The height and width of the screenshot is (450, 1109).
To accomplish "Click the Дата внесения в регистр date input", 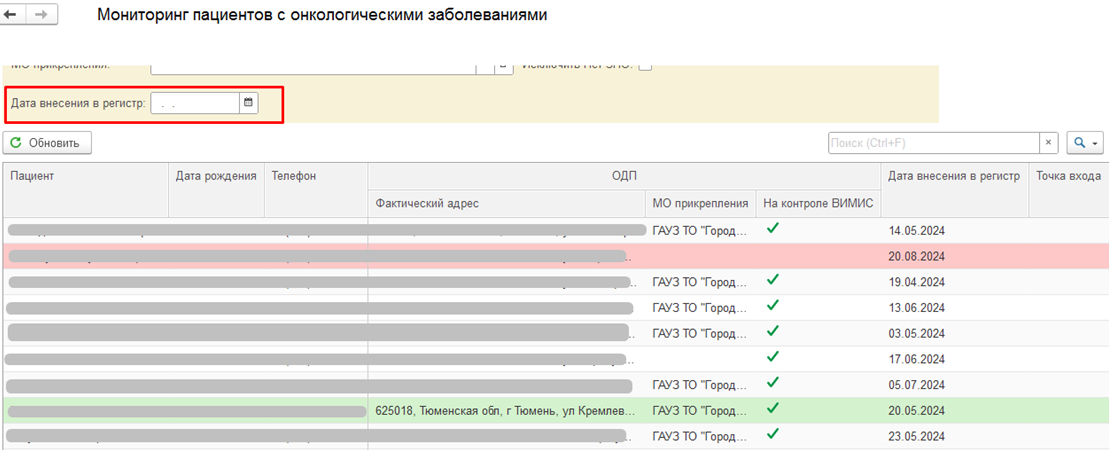I will coord(195,103).
